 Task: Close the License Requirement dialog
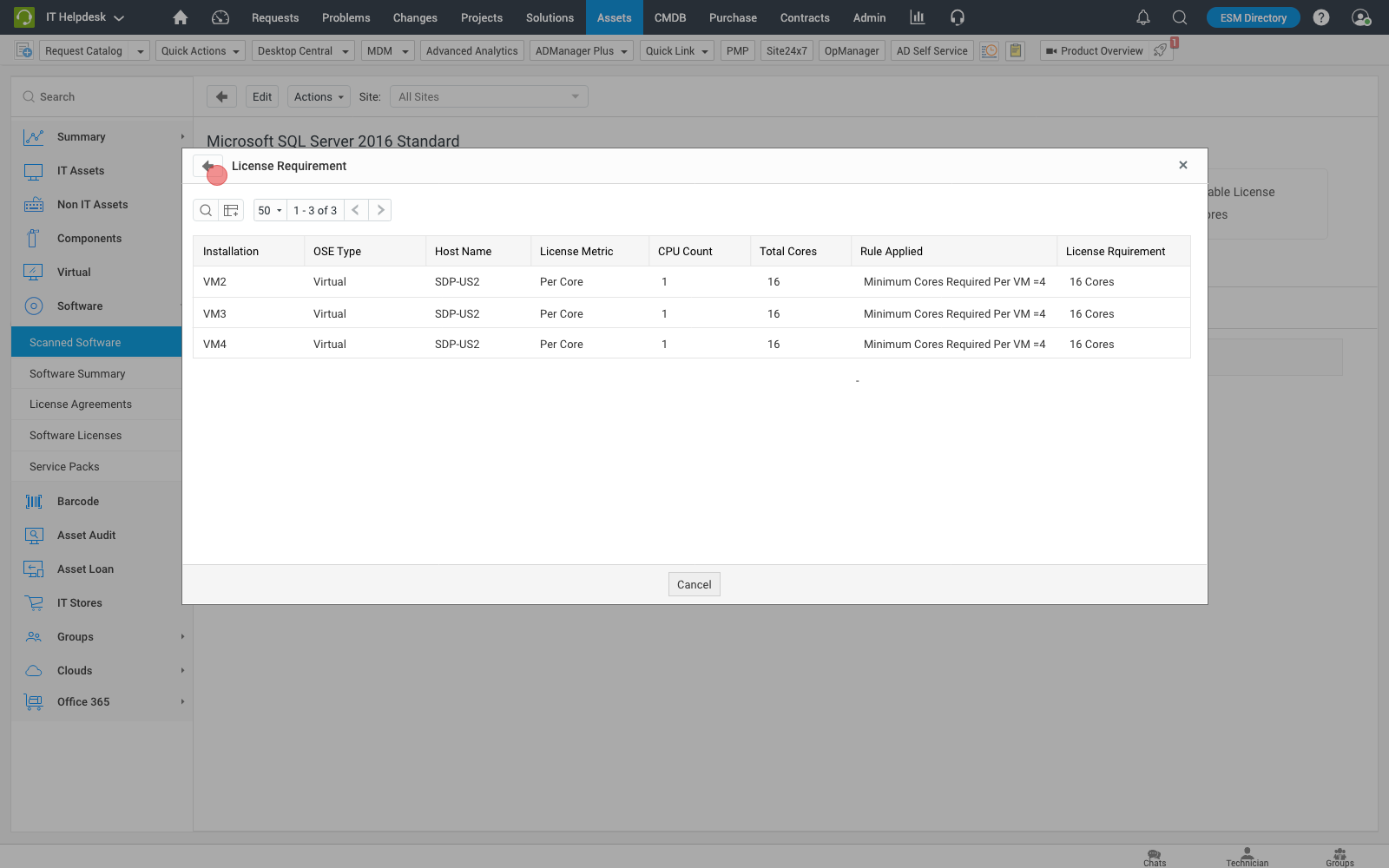(1182, 165)
